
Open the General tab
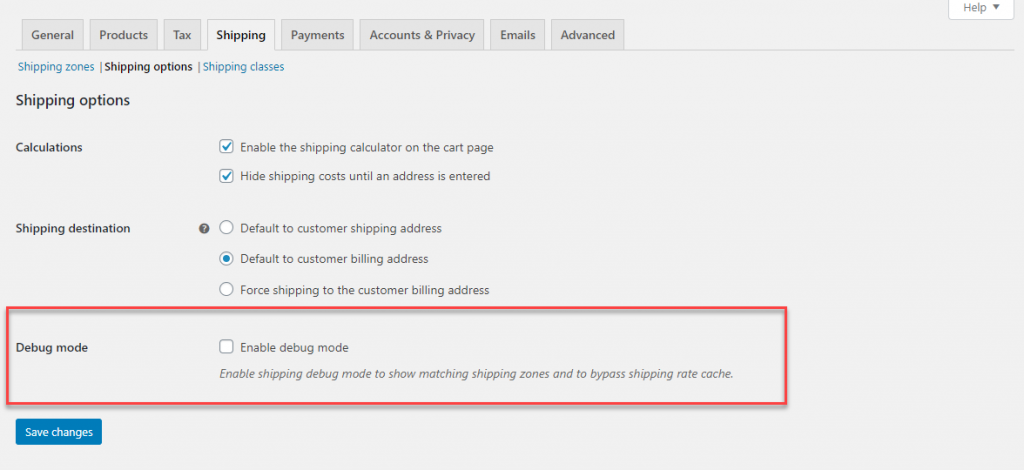pyautogui.click(x=53, y=35)
